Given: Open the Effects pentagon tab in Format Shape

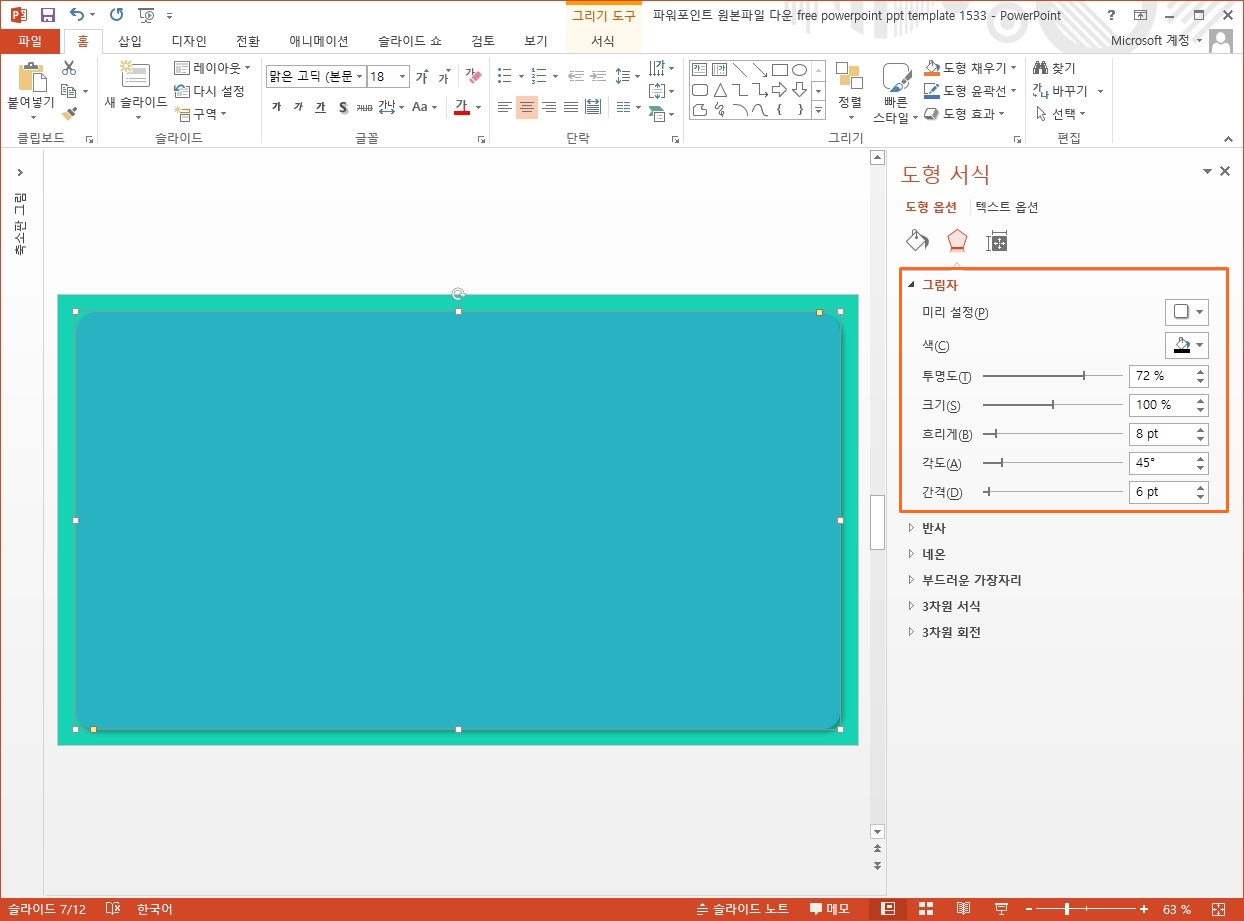Looking at the screenshot, I should click(x=957, y=241).
